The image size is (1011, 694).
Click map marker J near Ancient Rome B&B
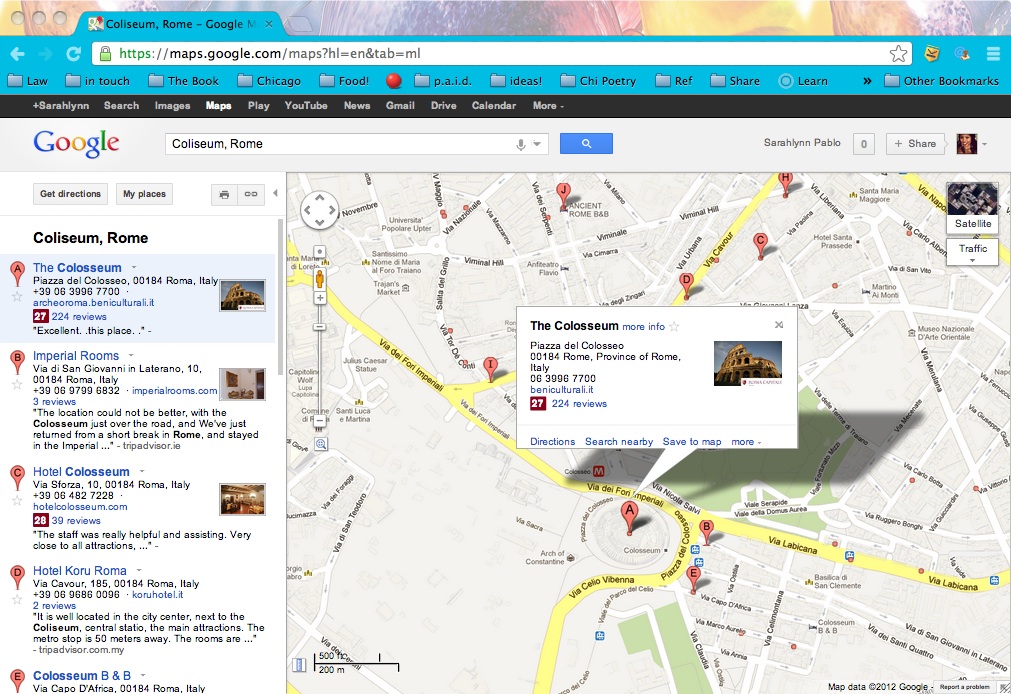pyautogui.click(x=564, y=196)
